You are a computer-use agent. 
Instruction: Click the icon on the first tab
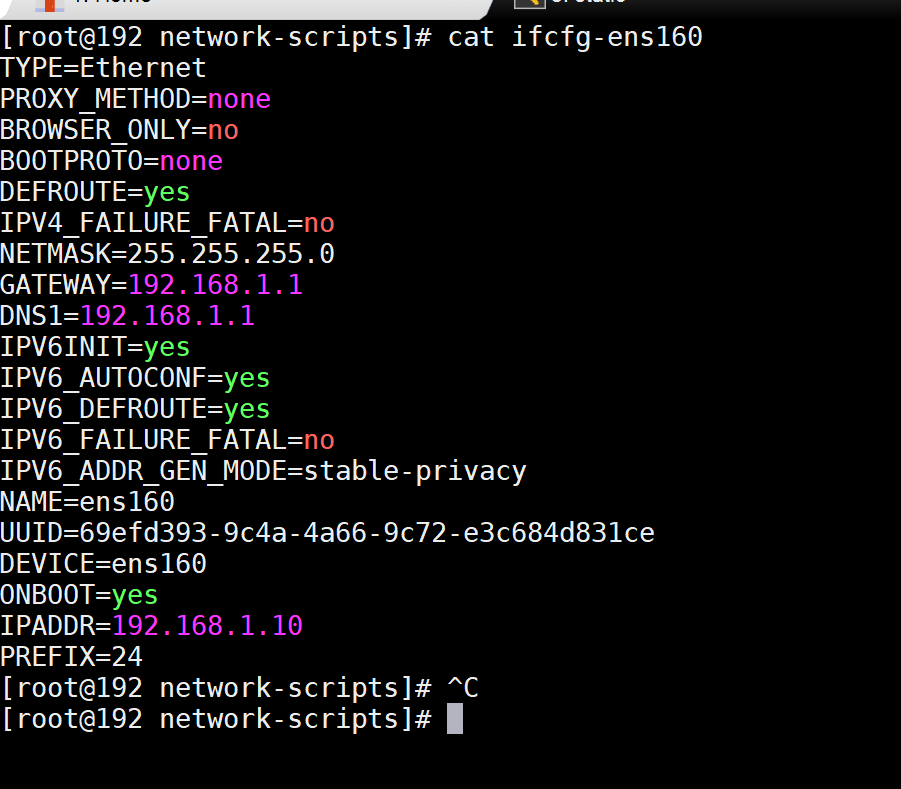click(49, 5)
